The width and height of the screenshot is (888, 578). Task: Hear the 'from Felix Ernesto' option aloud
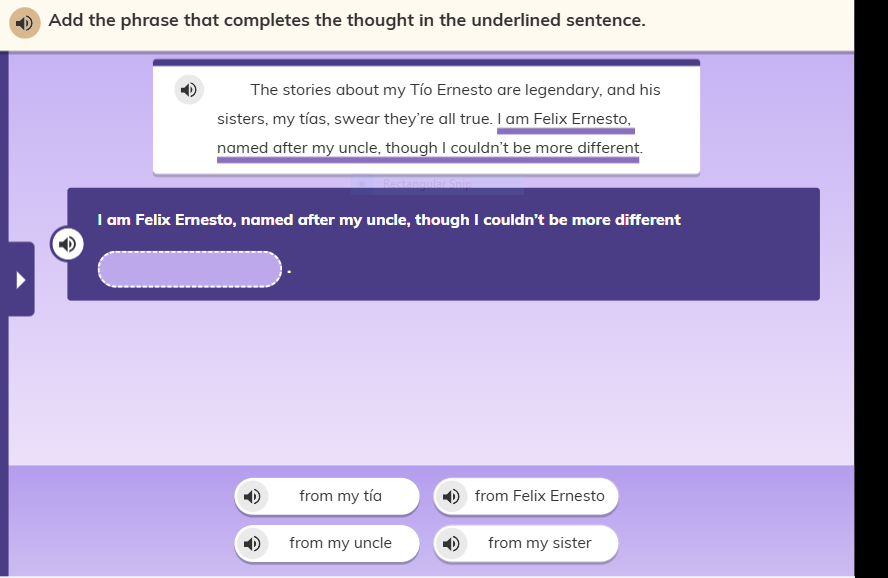(x=451, y=496)
